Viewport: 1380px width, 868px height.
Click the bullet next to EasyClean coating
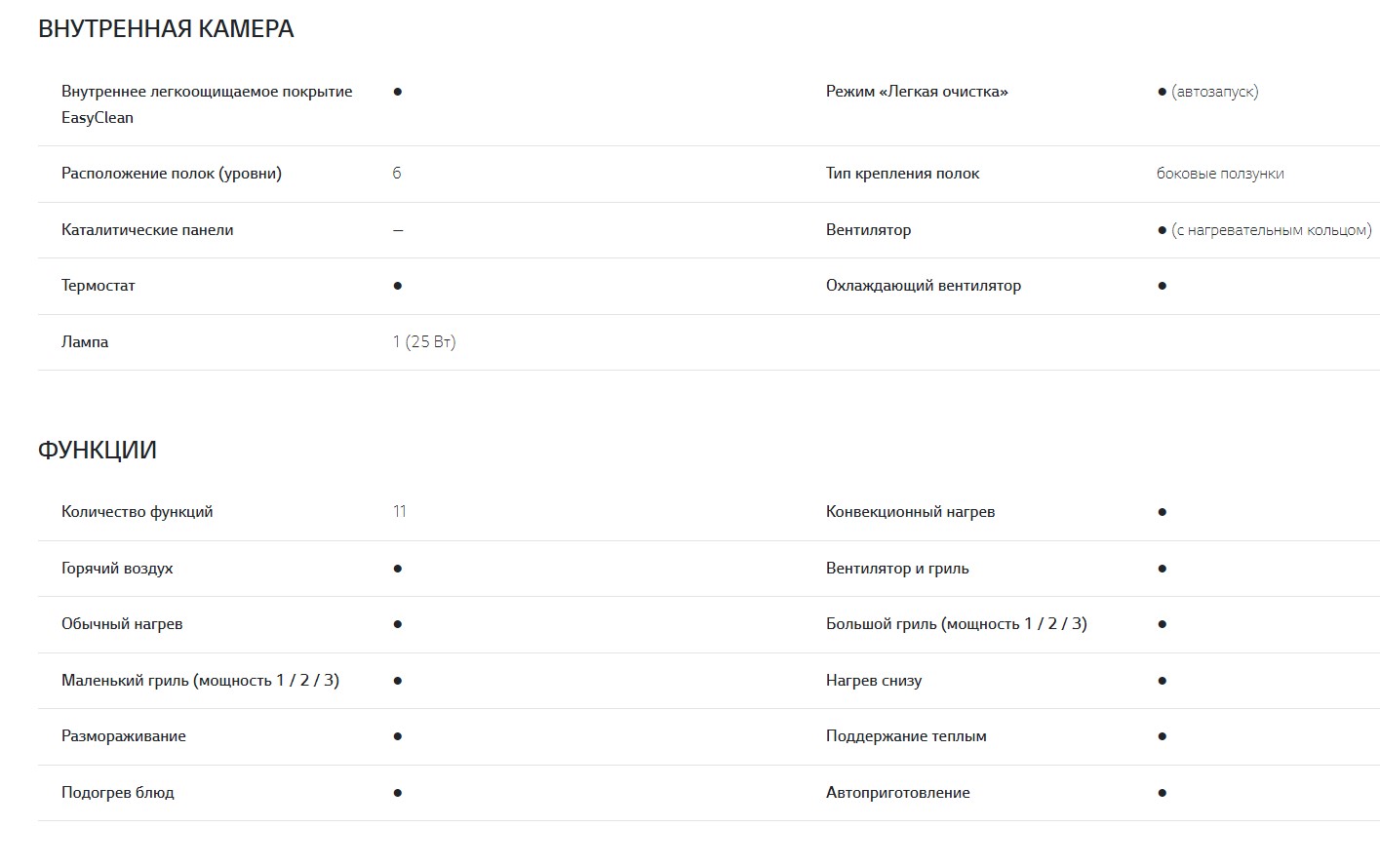398,92
